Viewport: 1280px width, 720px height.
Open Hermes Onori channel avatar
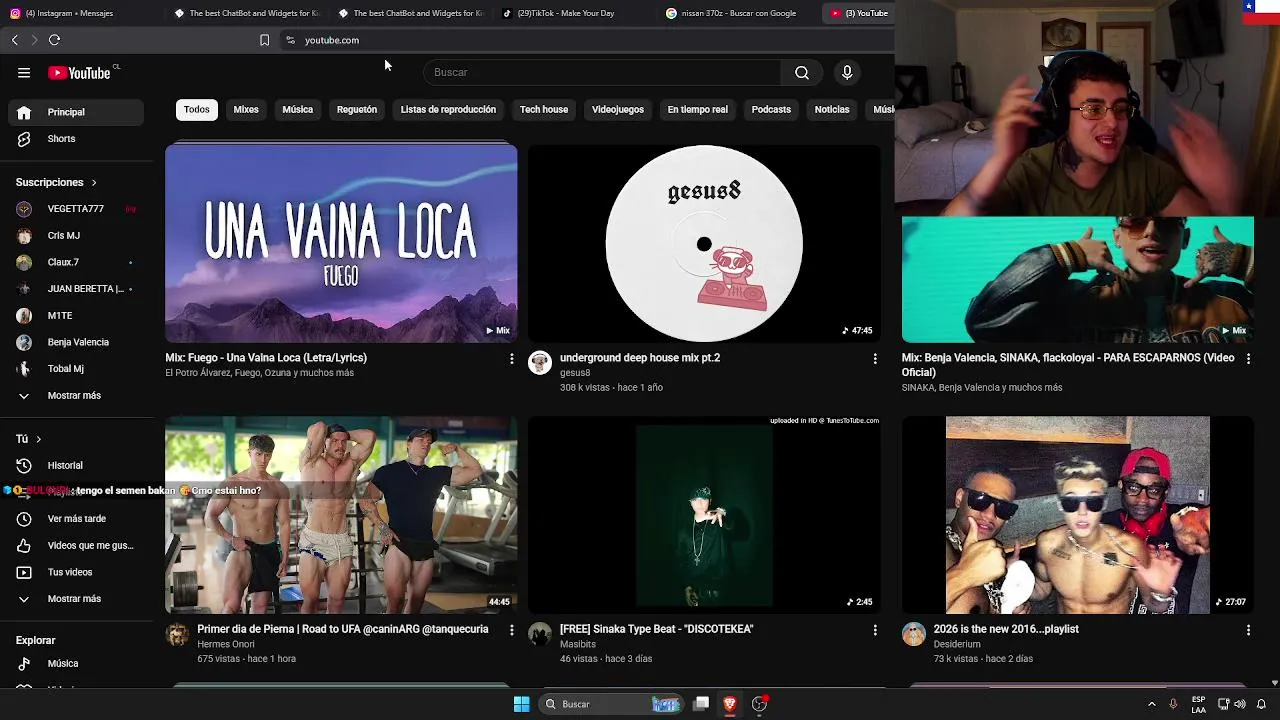[x=177, y=634]
